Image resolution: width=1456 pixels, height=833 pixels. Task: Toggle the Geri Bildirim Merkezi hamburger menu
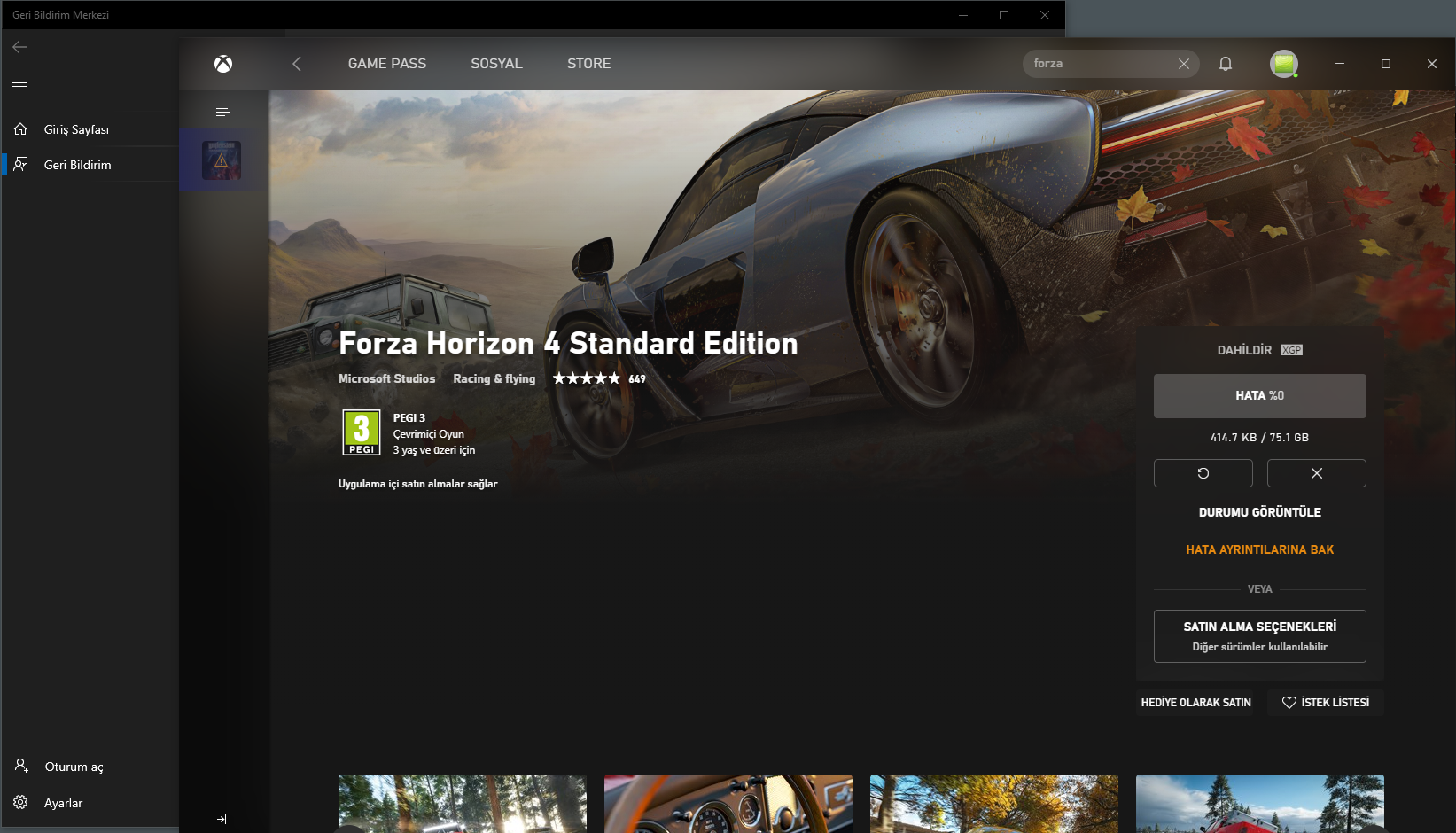19,86
